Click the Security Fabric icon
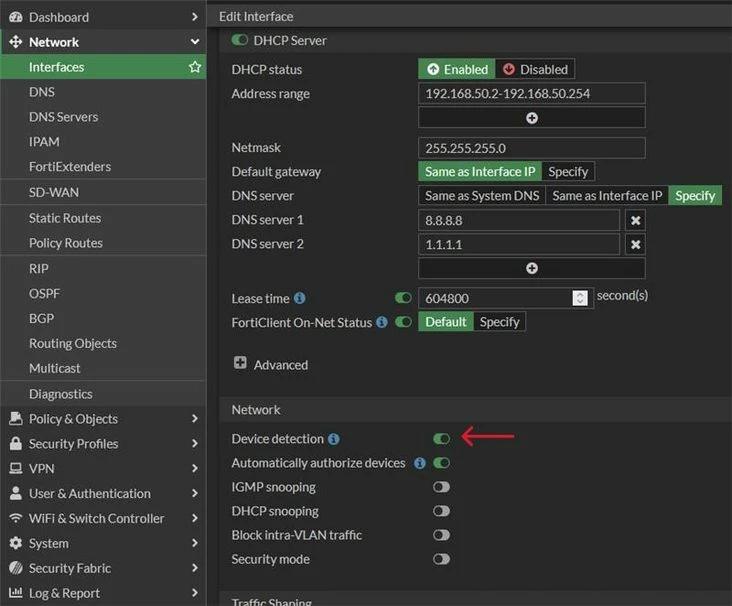This screenshot has height=606, width=732. pos(15,568)
